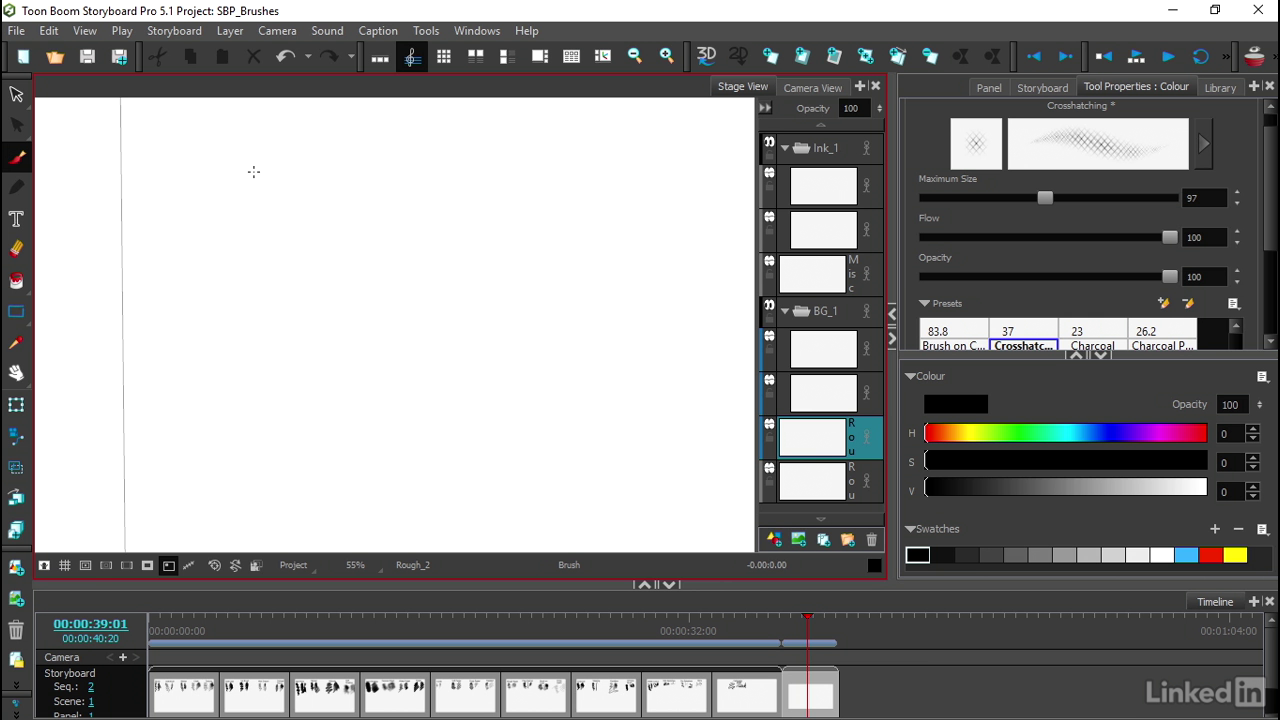Open the File menu

pos(17,31)
